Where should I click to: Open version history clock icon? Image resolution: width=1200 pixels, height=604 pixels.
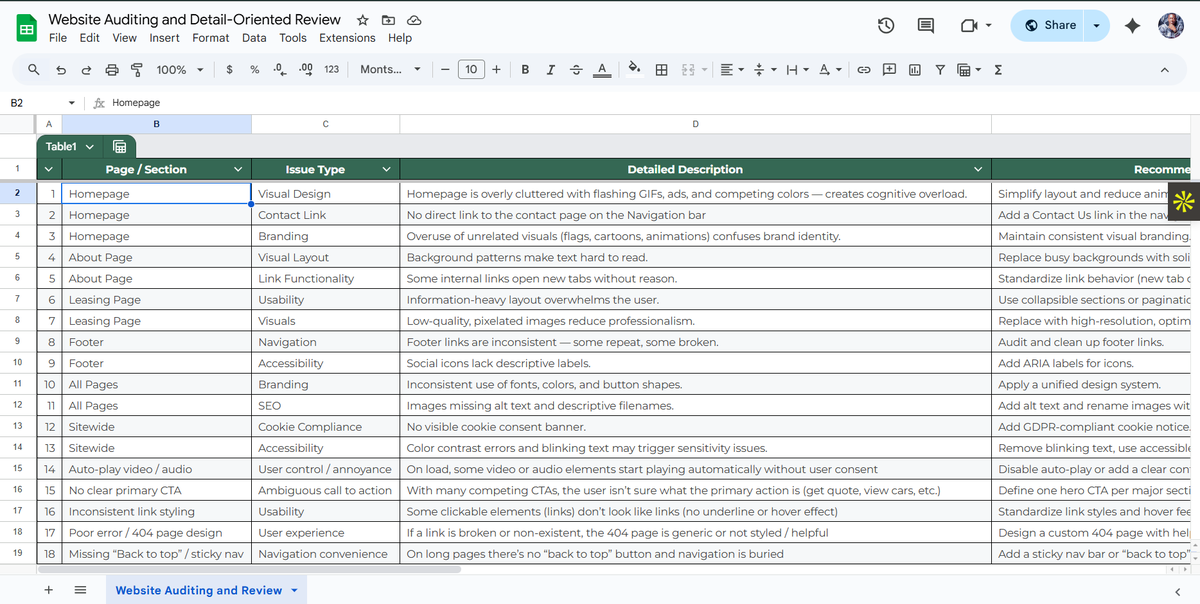coord(886,26)
